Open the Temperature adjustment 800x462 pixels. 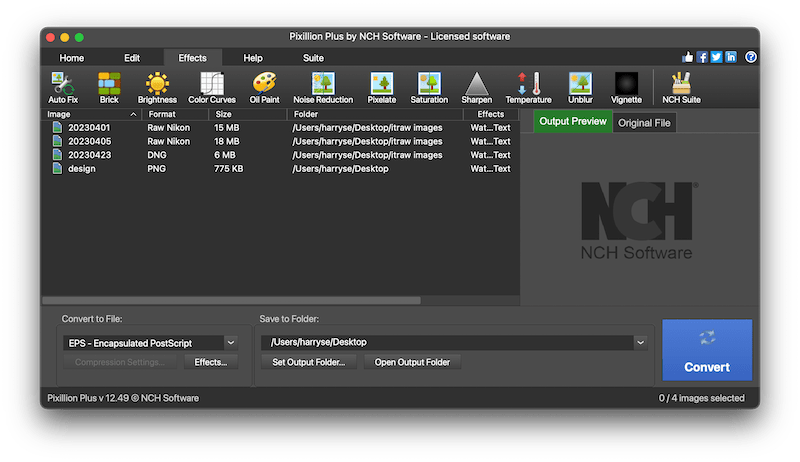click(x=529, y=88)
